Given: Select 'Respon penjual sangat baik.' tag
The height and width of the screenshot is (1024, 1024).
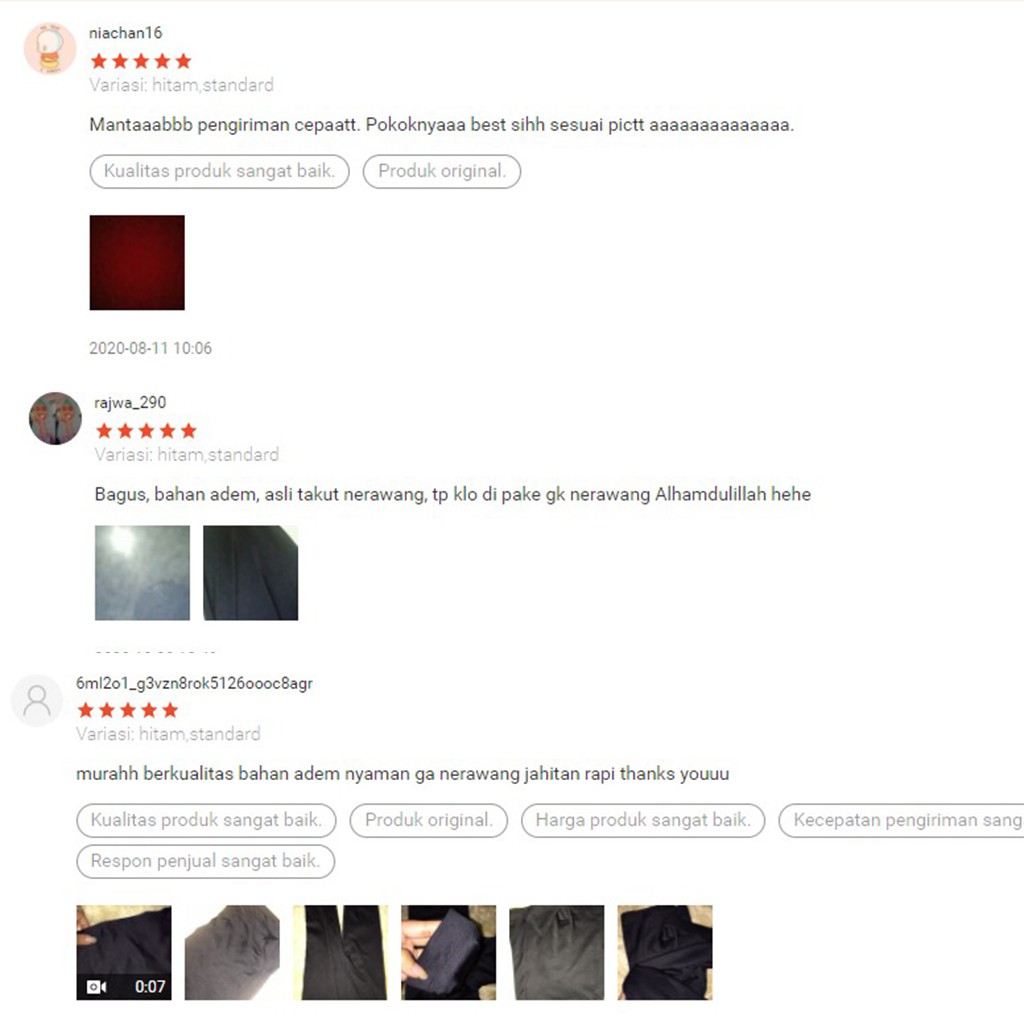Looking at the screenshot, I should pos(206,861).
